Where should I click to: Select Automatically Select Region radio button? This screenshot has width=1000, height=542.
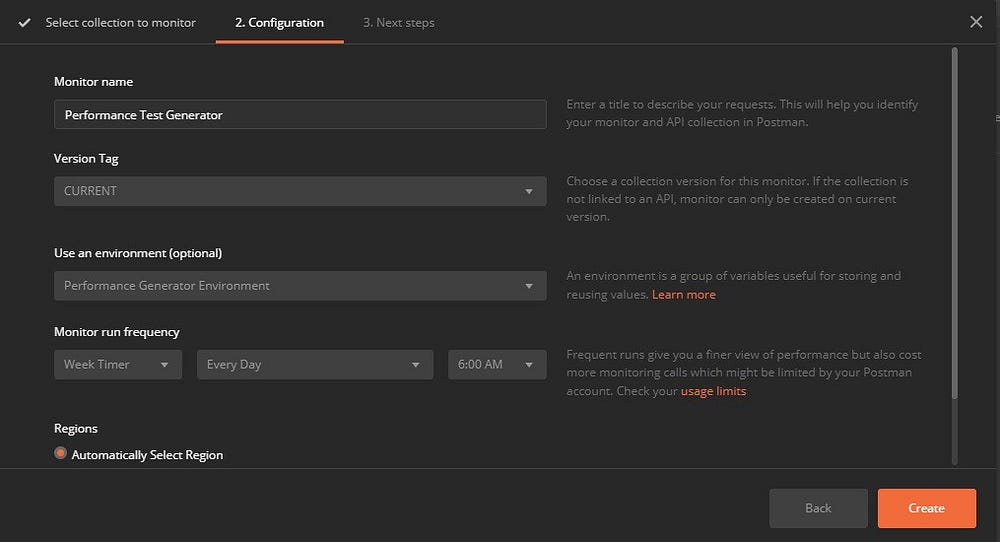[x=61, y=454]
